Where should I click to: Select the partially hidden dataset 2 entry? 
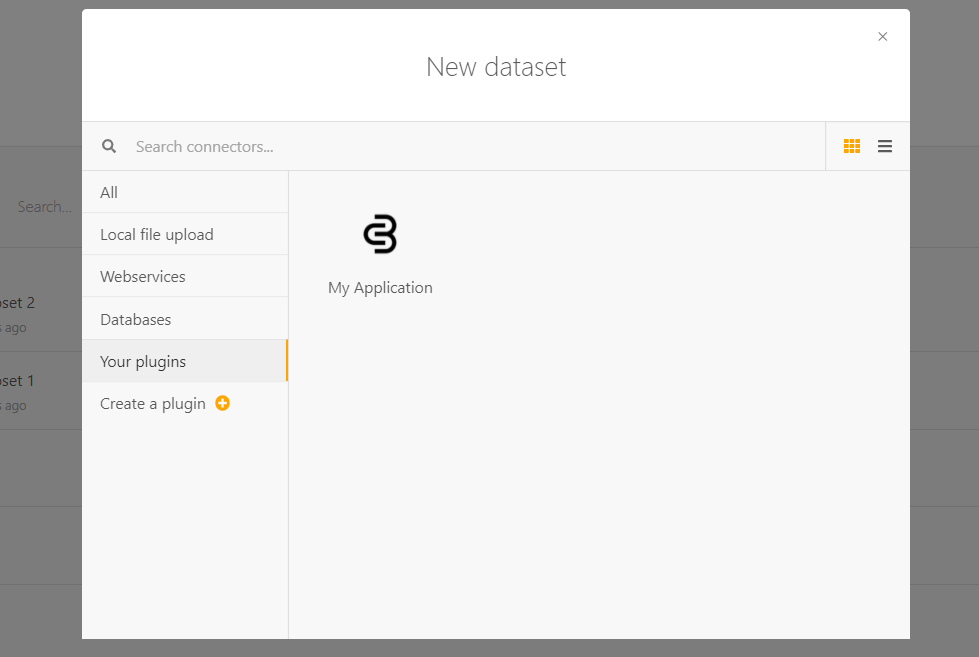[x=18, y=302]
